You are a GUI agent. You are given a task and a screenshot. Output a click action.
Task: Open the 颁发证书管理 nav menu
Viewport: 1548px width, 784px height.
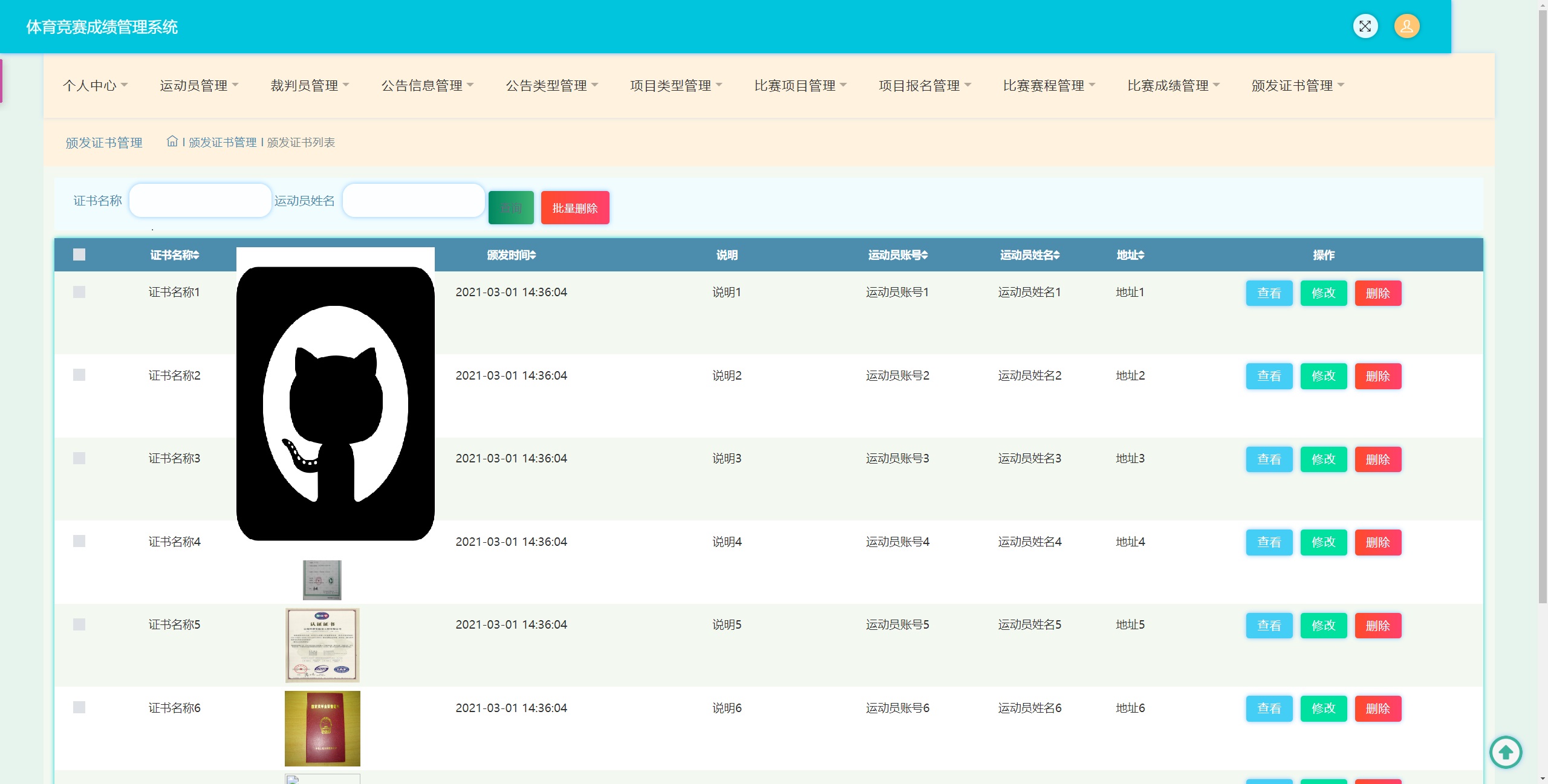point(1298,85)
